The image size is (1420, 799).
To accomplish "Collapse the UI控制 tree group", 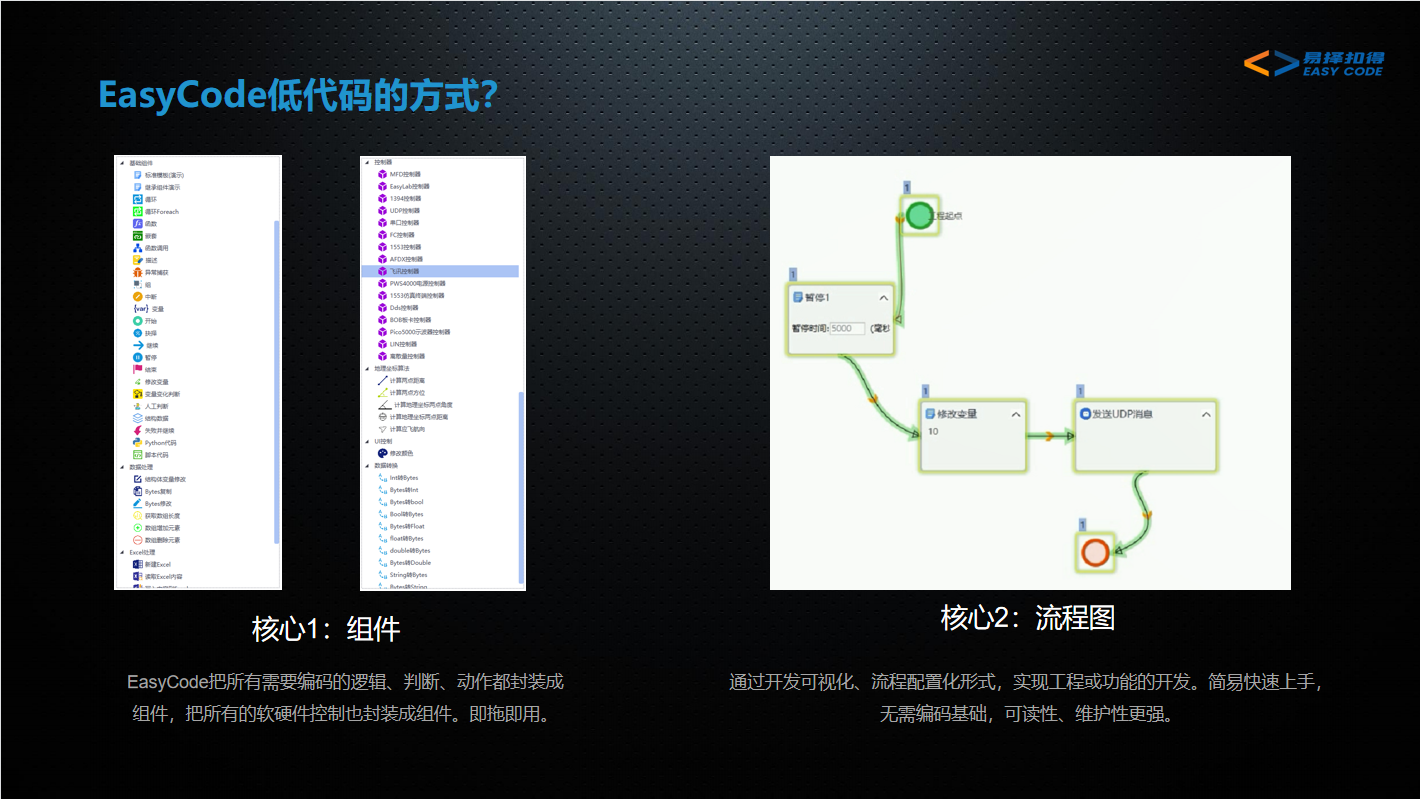I will click(x=366, y=441).
